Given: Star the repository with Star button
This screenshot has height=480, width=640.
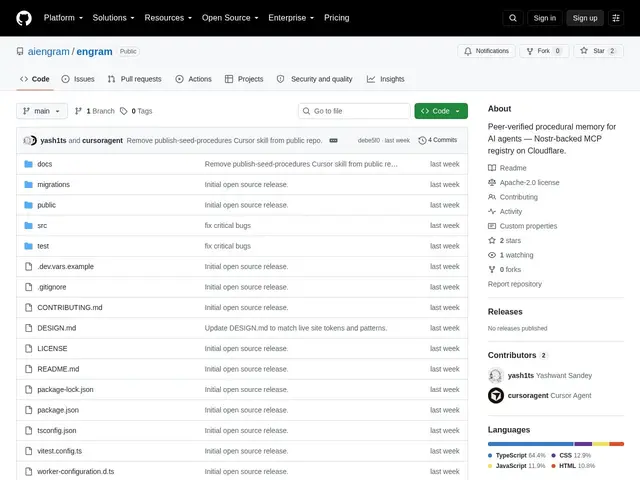Looking at the screenshot, I should tap(598, 51).
